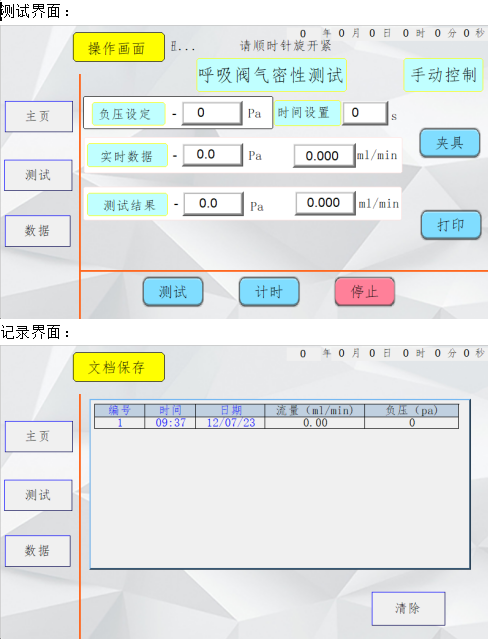
Task: Stop the test with red 停止 button
Action: tap(364, 292)
